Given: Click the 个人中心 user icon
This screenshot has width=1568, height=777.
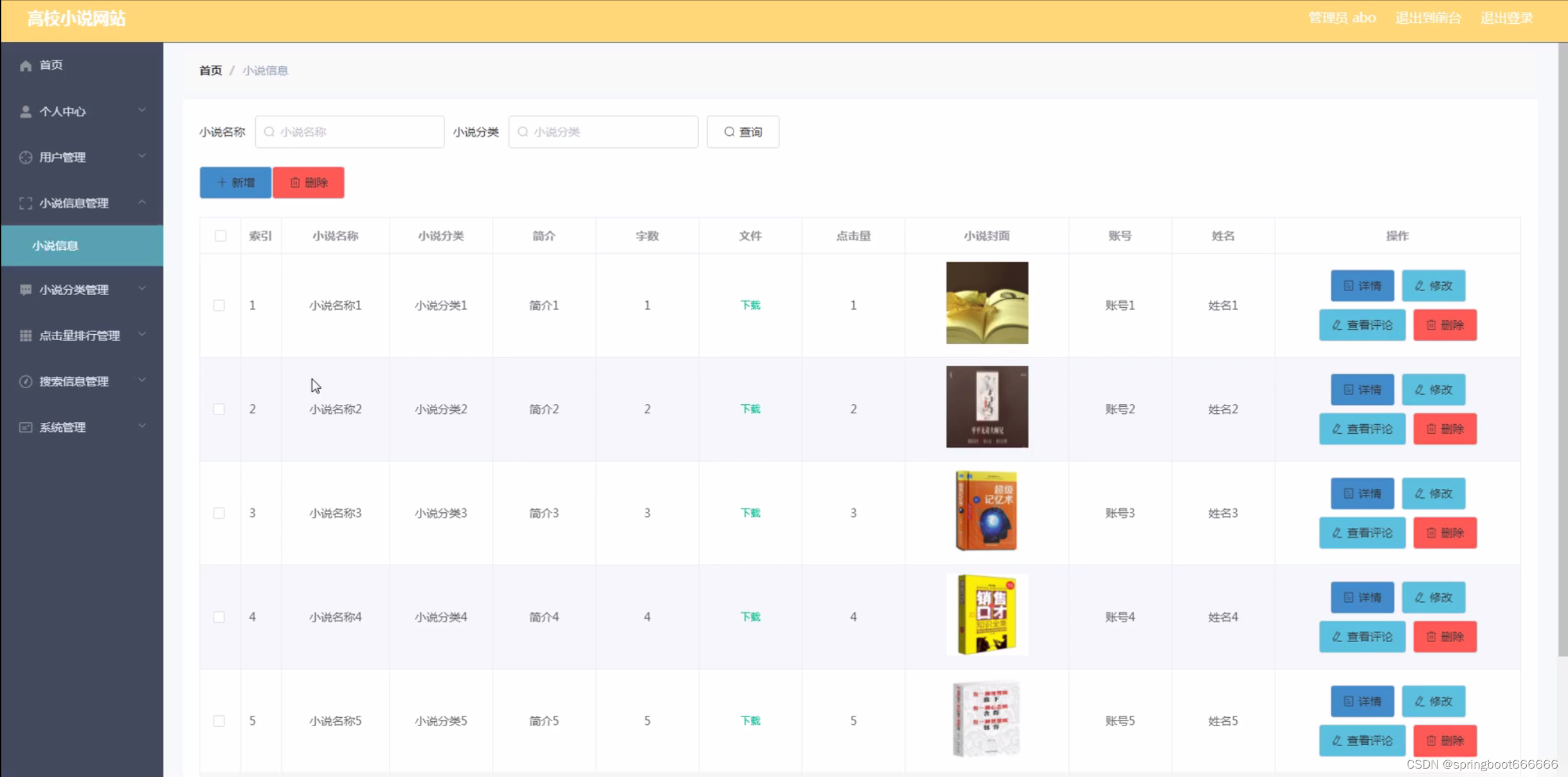Looking at the screenshot, I should [x=26, y=112].
